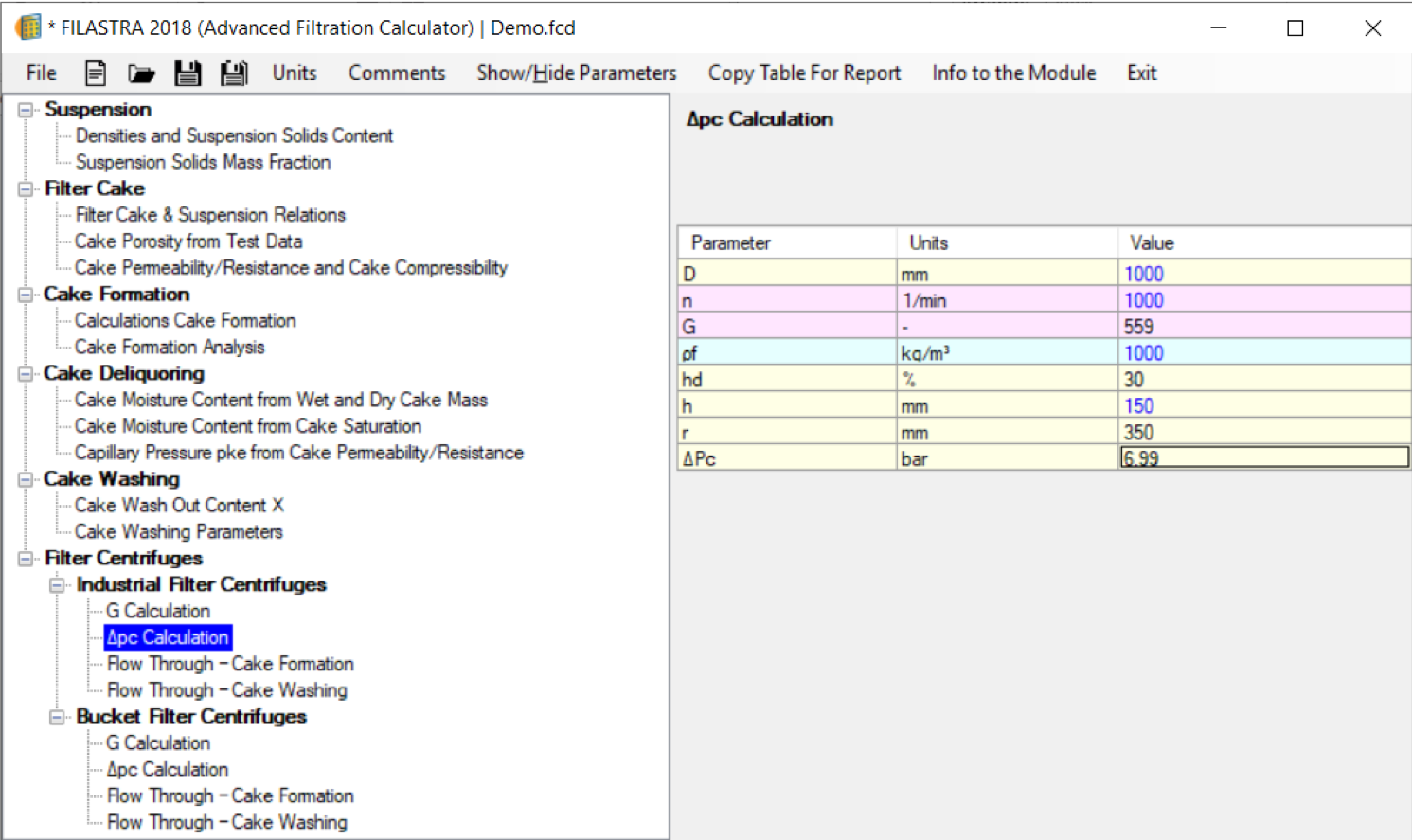Open Bucket Flow Through – Cake Formation
The width and height of the screenshot is (1412, 840).
230,796
